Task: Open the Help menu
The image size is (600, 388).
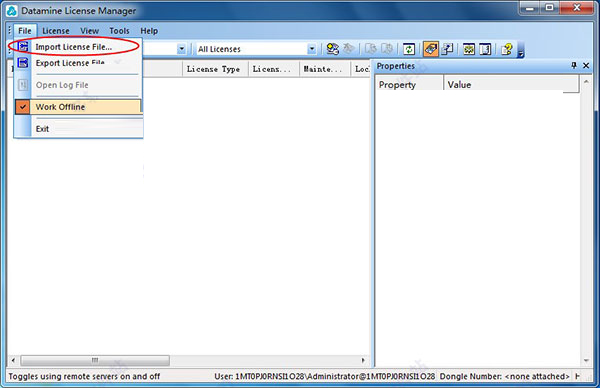Action: pos(149,31)
